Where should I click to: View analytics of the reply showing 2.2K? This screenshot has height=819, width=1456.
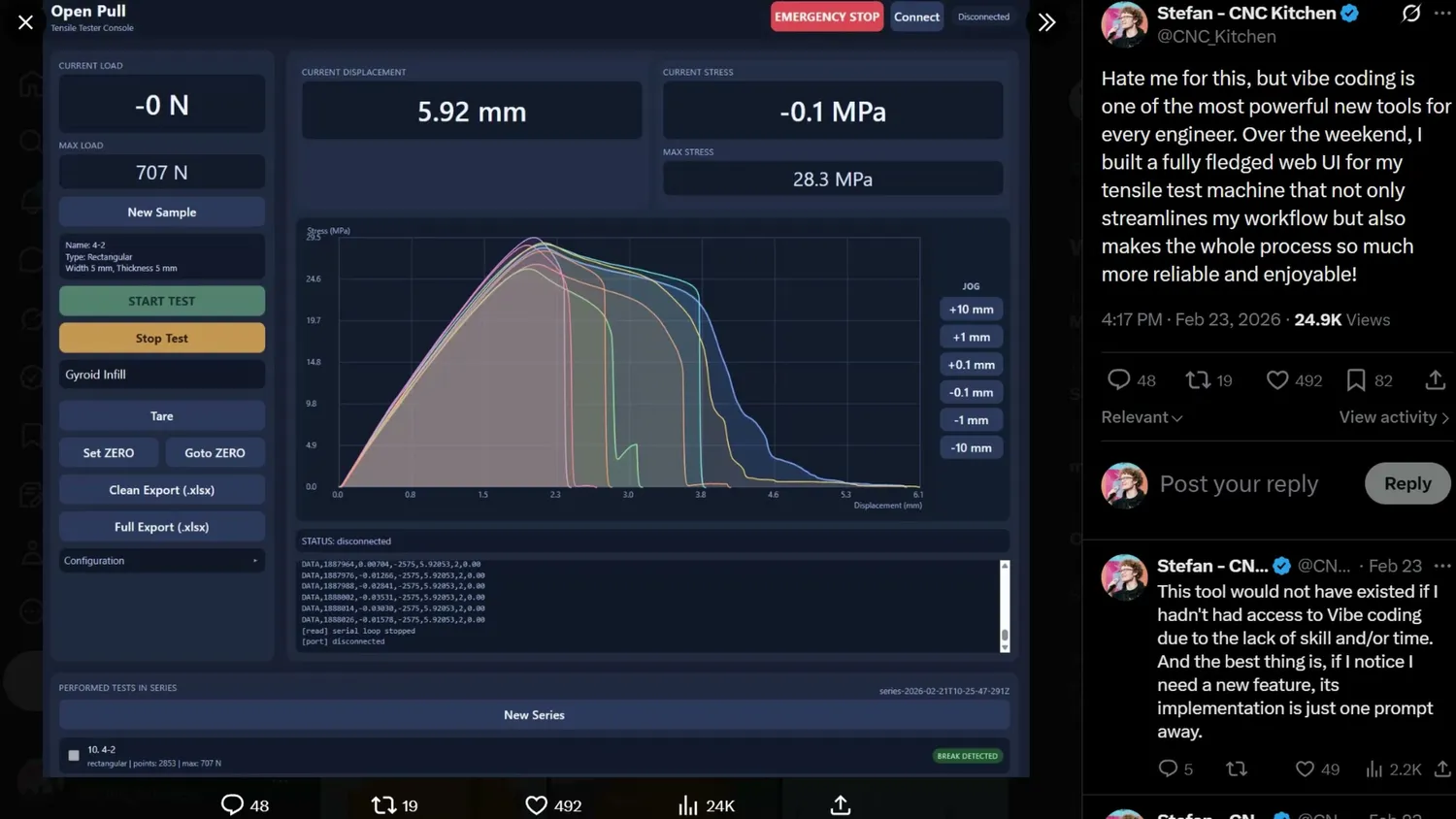(x=1373, y=769)
